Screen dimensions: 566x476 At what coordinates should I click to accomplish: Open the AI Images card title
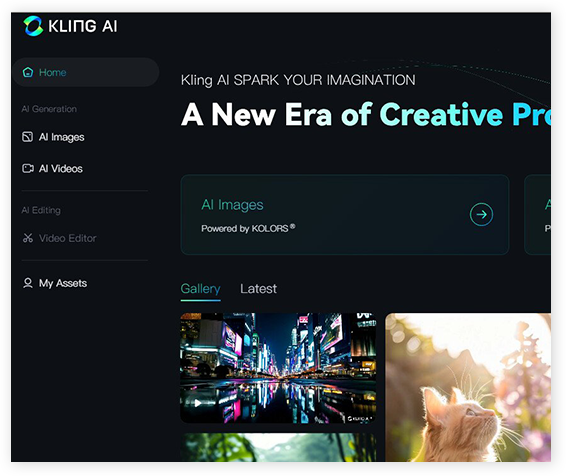click(232, 205)
